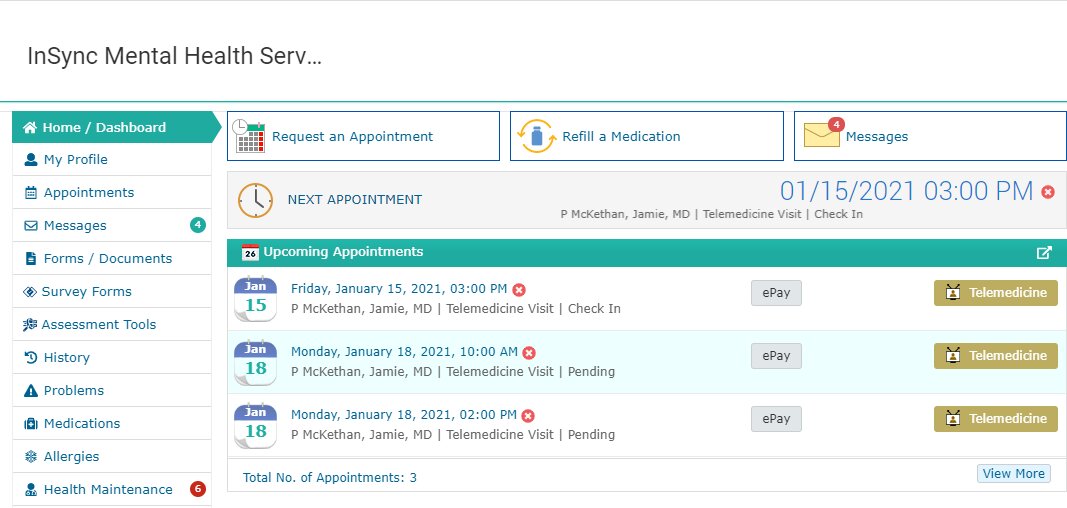Open sidebar Messages with 4 badge
Screen dimensions: 1067x508
(75, 226)
